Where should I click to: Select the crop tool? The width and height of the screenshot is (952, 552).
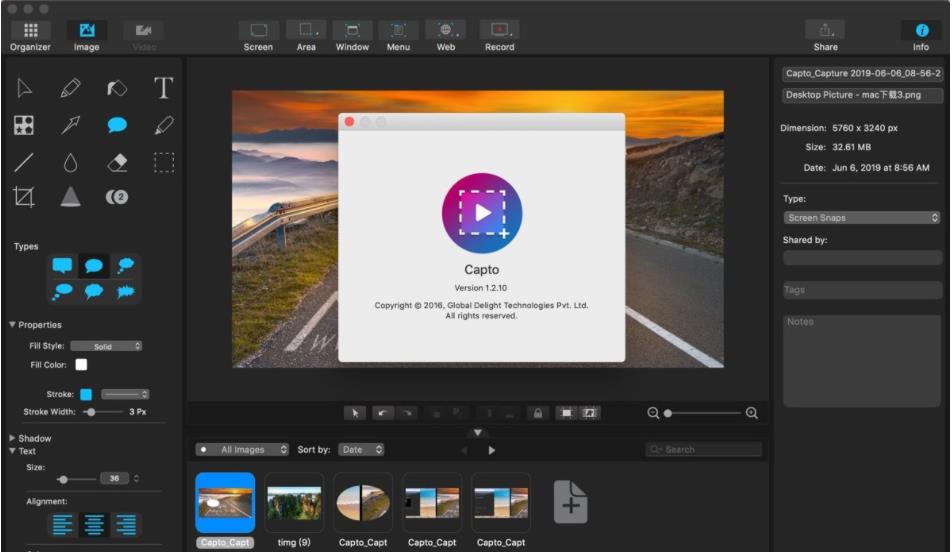coord(24,197)
